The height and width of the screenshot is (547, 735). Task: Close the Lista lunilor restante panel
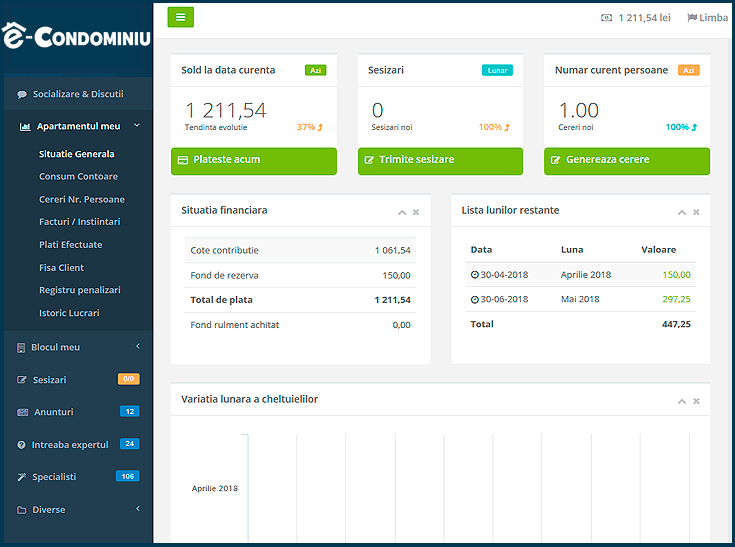[x=696, y=212]
